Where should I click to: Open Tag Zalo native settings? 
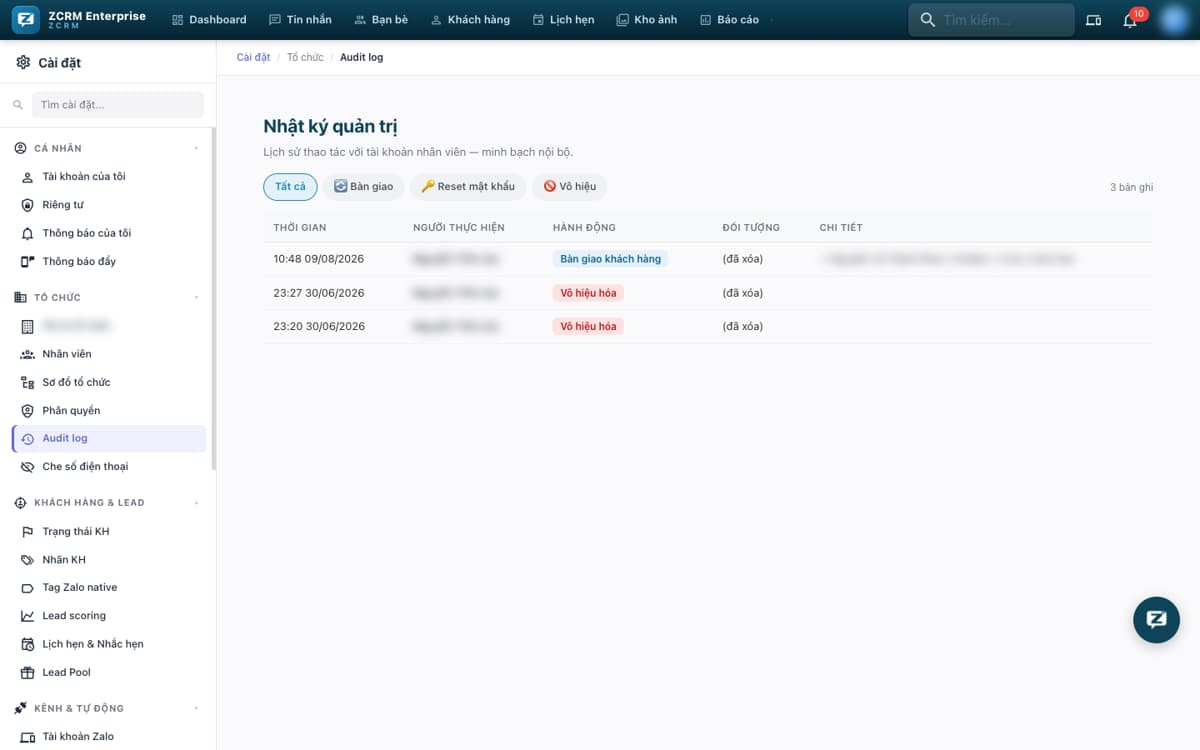109,587
